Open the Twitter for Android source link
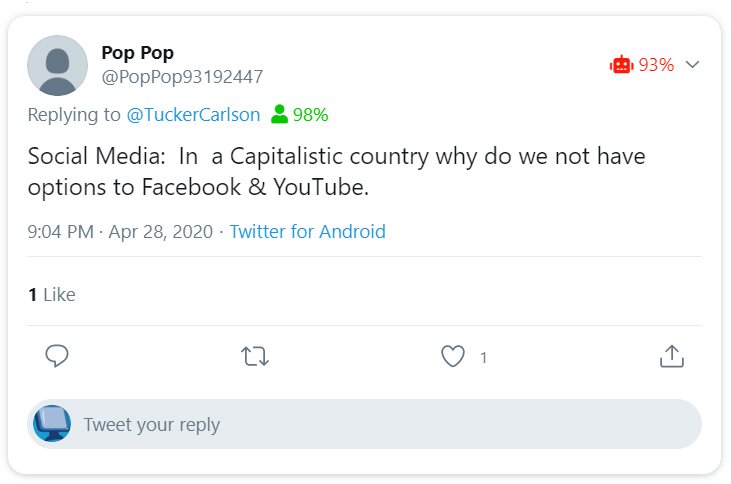731x484 pixels. click(x=307, y=232)
